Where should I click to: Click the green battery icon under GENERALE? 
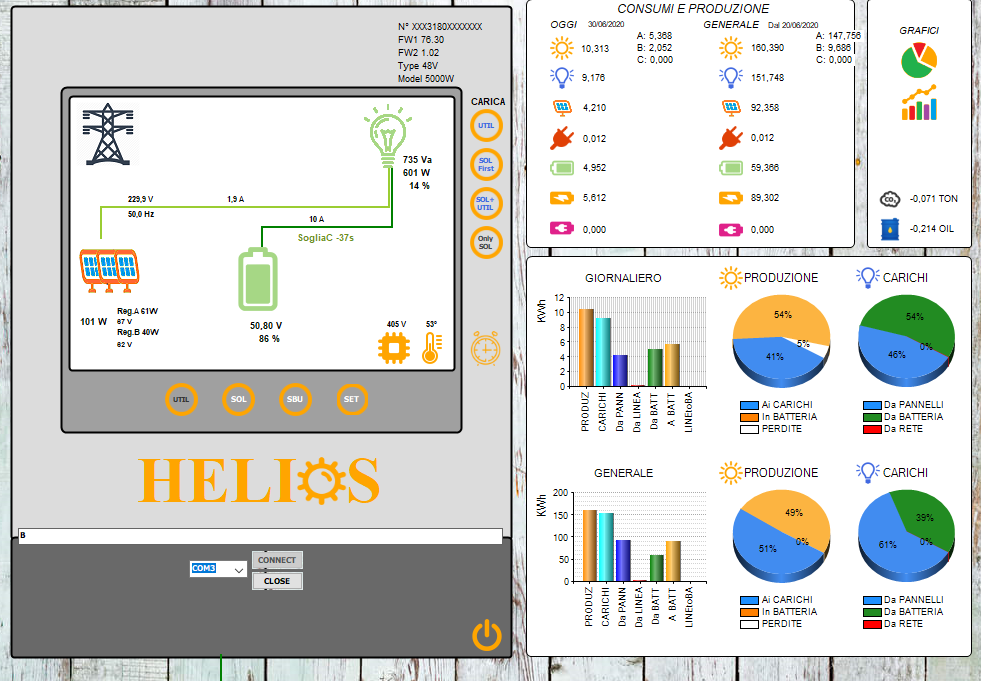click(731, 168)
